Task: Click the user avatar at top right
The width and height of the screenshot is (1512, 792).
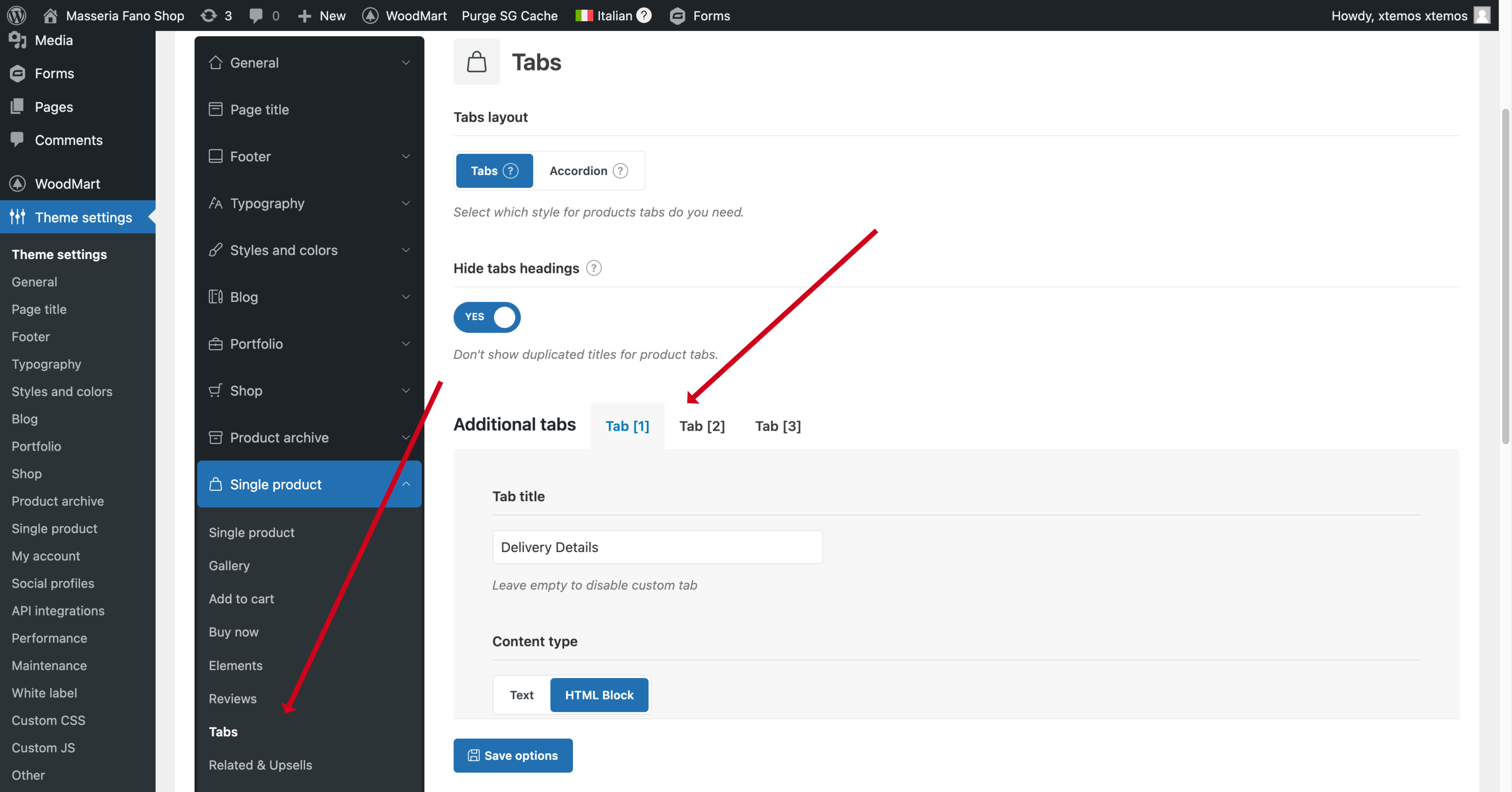Action: 1482,15
